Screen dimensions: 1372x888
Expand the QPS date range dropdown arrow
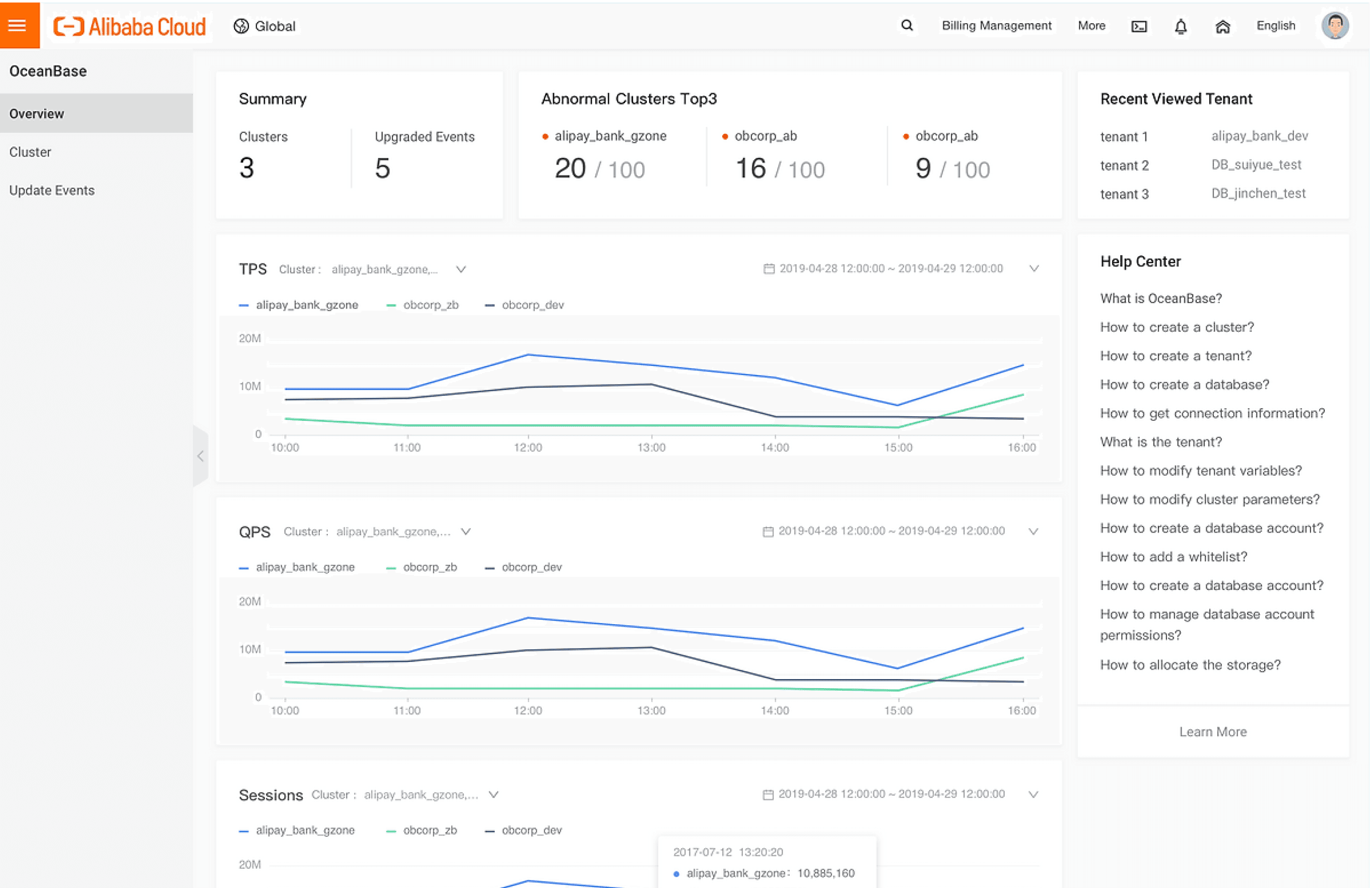point(1033,531)
